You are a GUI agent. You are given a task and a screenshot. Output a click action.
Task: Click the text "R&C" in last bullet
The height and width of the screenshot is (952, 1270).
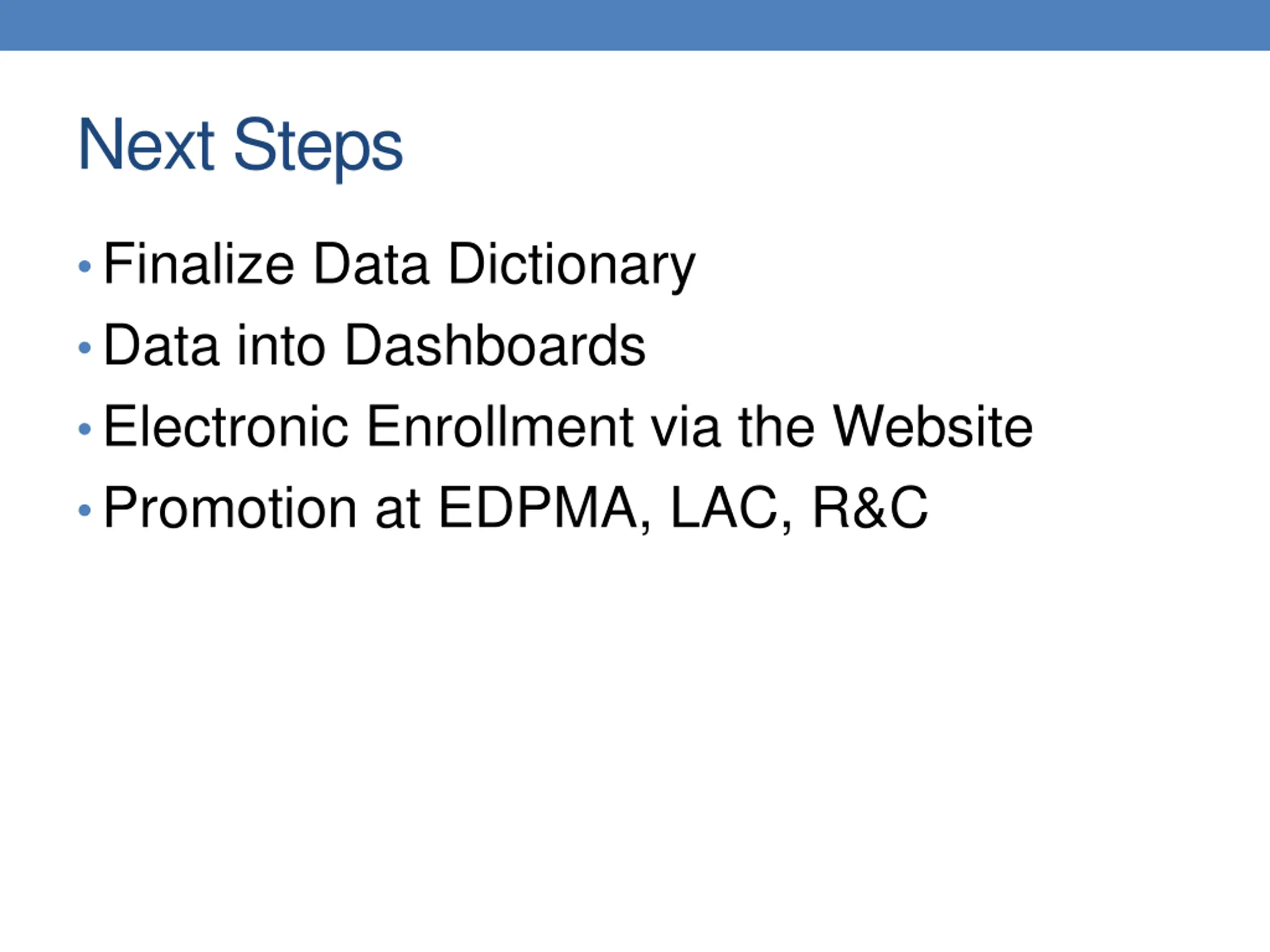[870, 508]
